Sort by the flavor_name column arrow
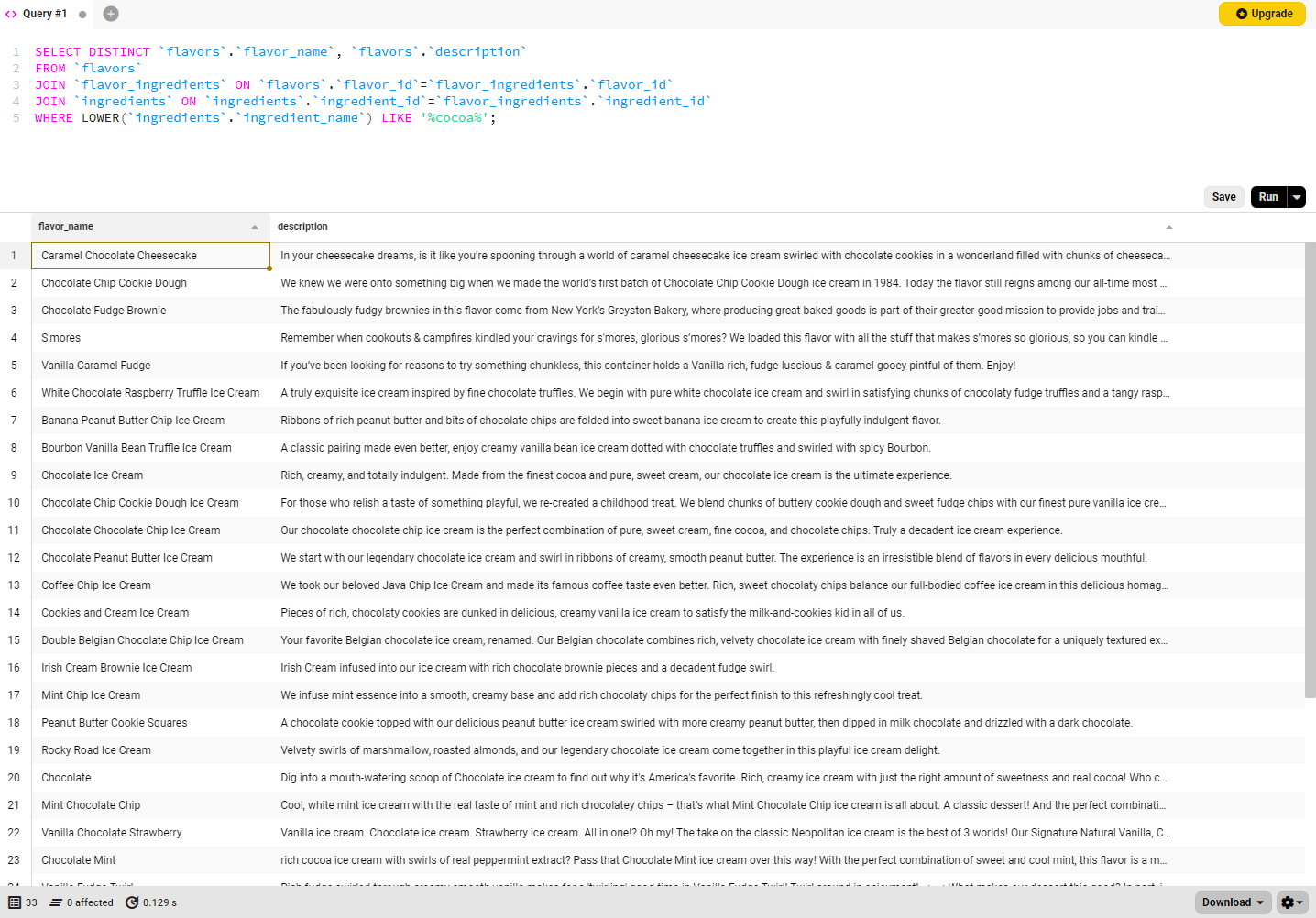This screenshot has width=1316, height=918. pos(255,227)
